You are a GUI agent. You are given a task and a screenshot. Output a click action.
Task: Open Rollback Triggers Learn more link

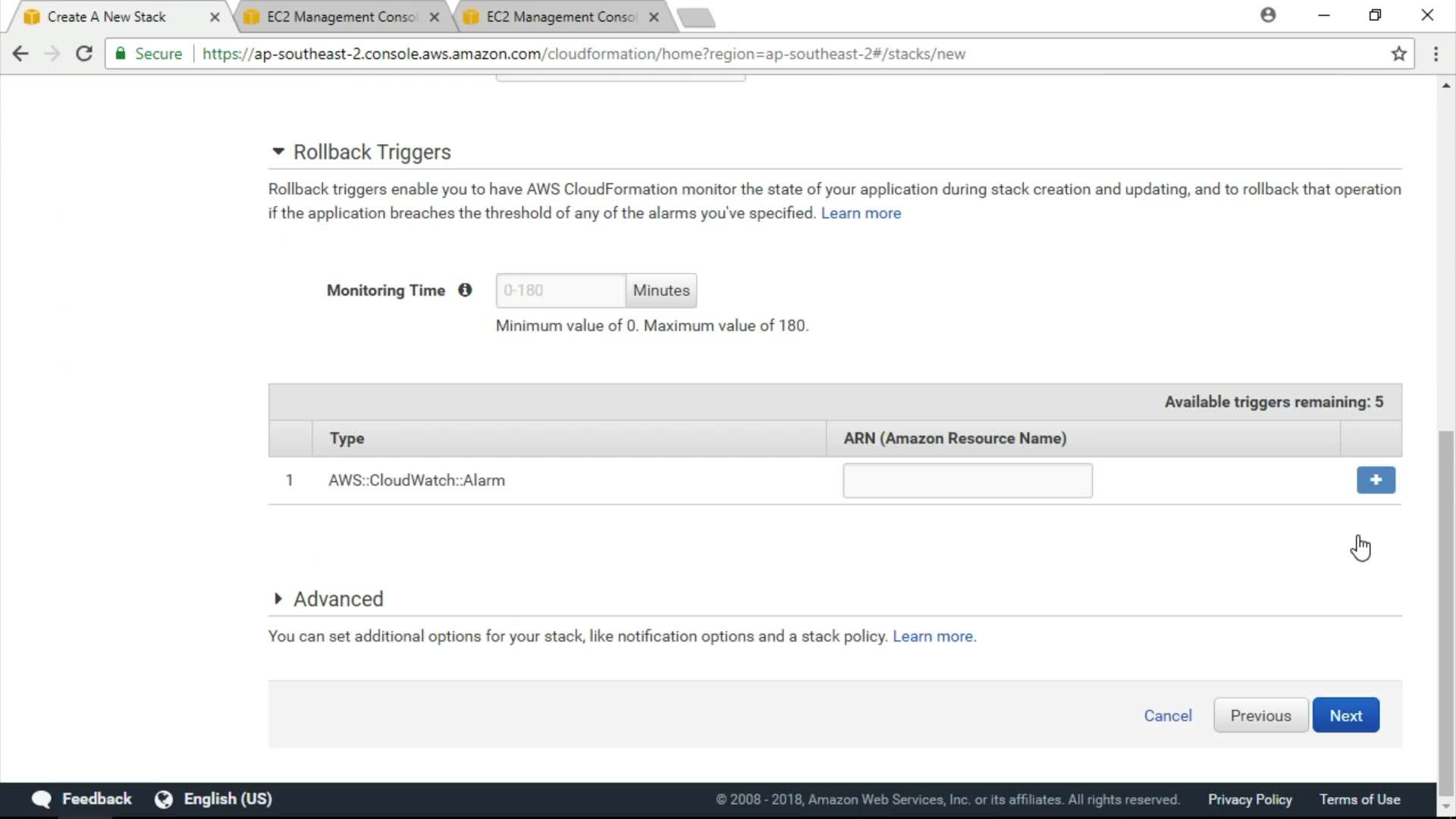coord(861,213)
